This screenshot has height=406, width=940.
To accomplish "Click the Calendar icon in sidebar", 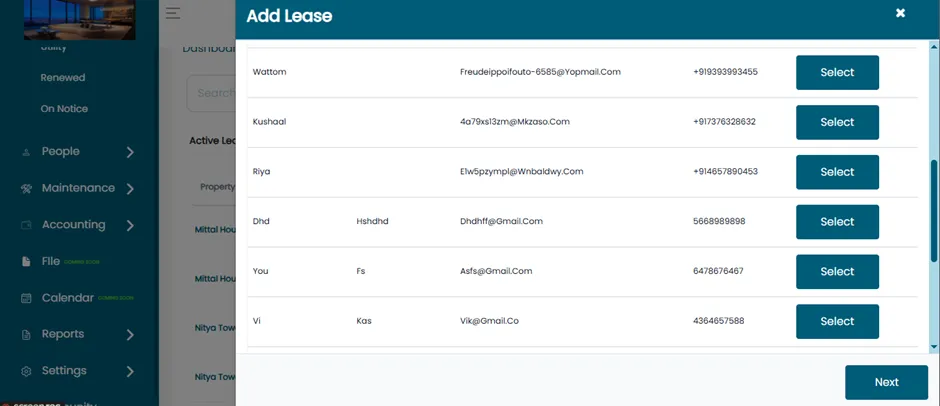I will coord(26,298).
